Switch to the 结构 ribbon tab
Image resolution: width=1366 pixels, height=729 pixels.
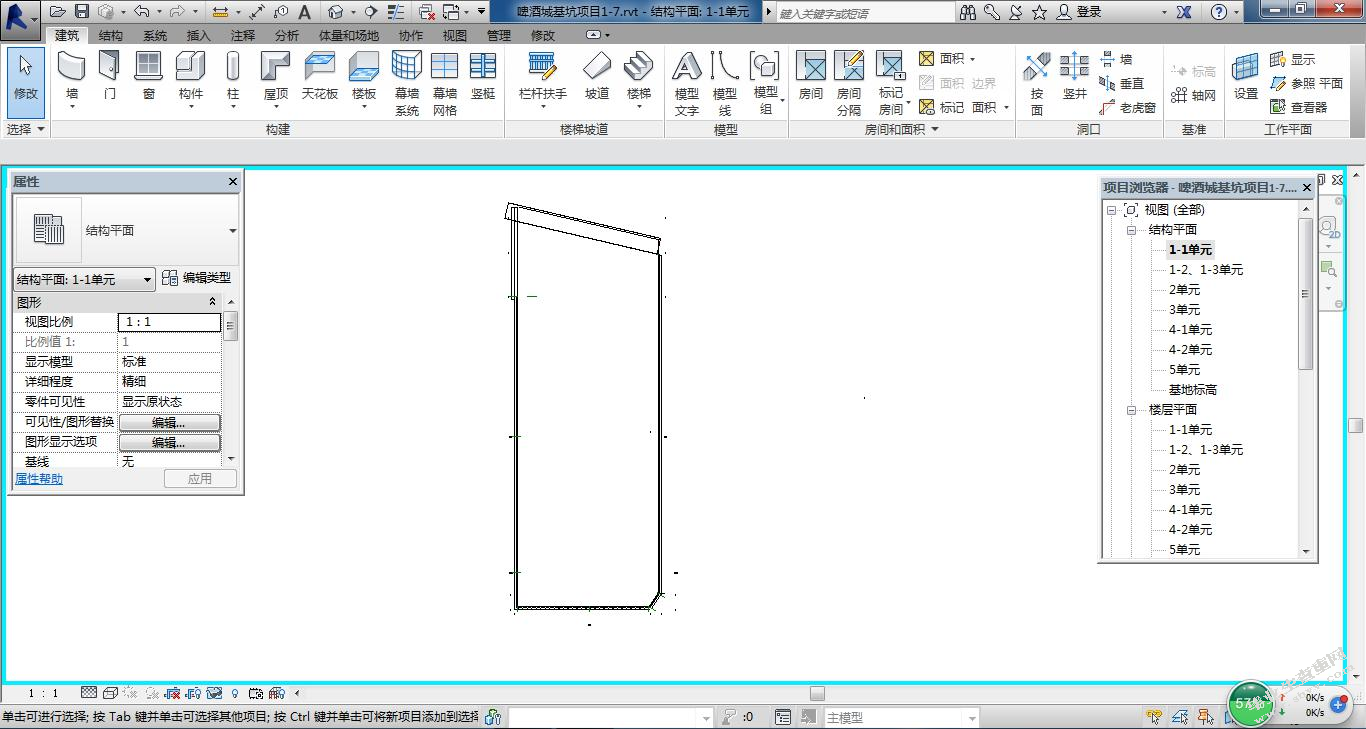tap(111, 35)
